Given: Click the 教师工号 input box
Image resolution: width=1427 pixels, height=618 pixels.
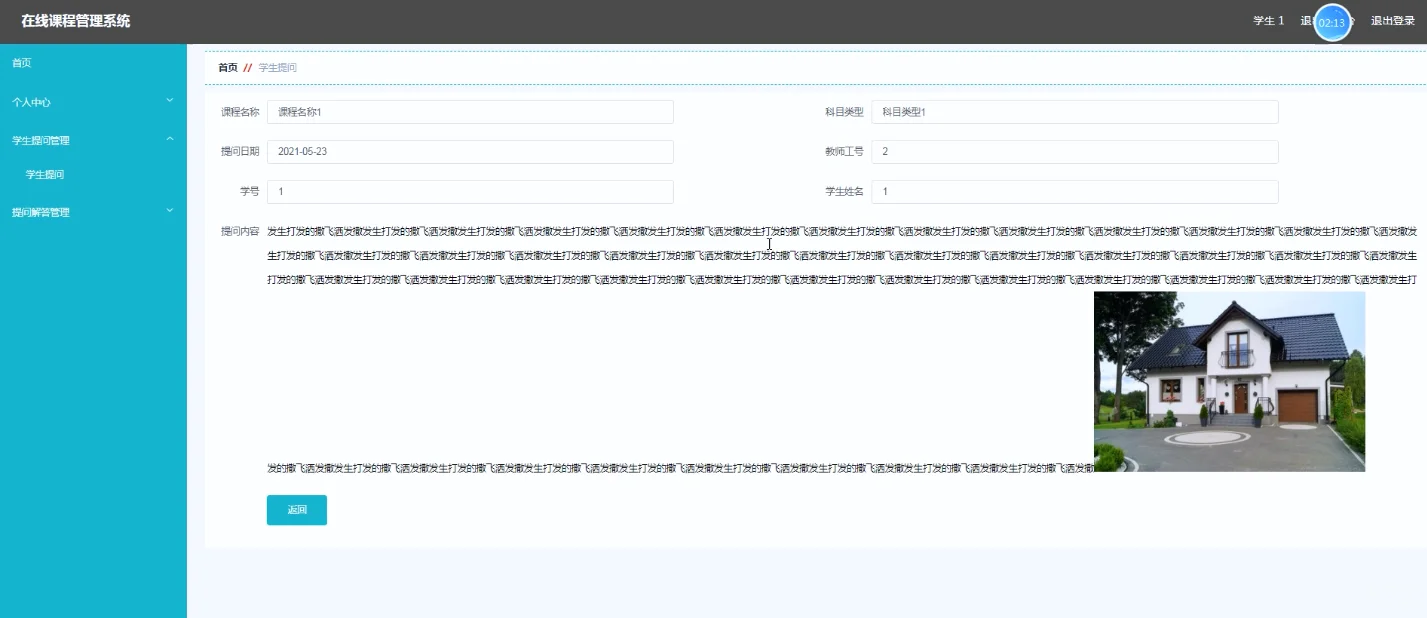Looking at the screenshot, I should point(1075,151).
